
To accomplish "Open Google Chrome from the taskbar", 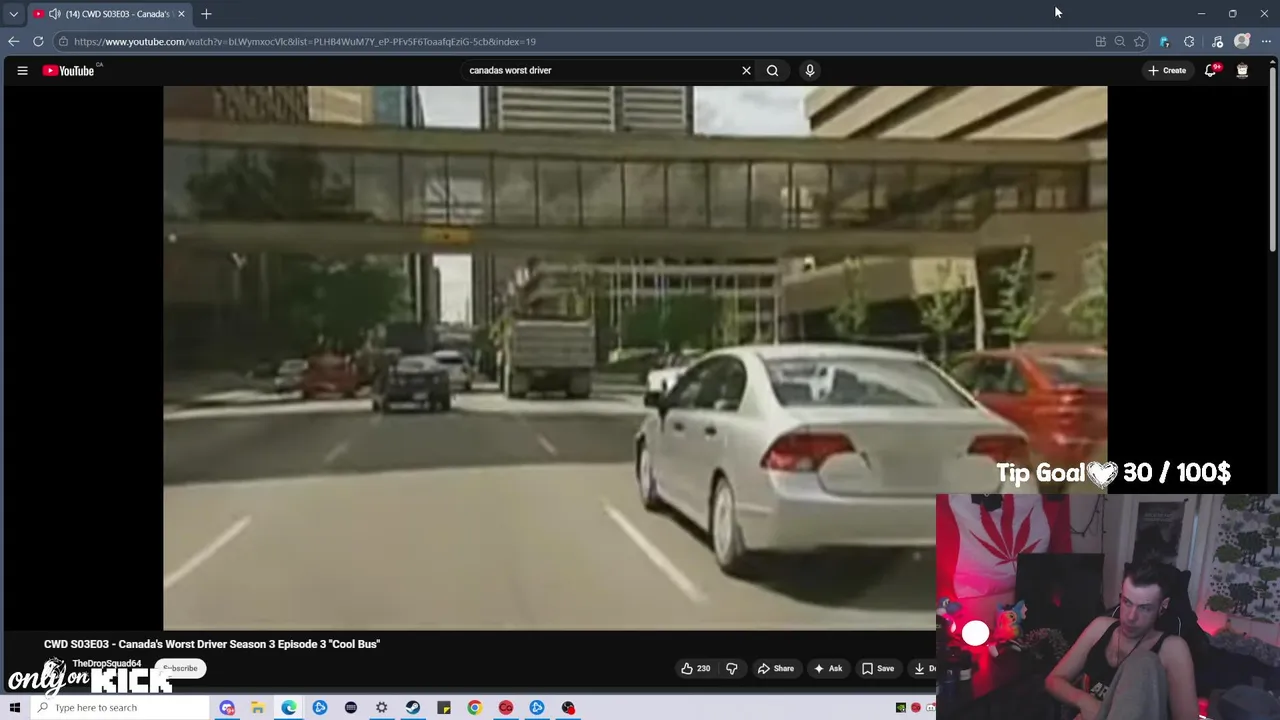I will coord(474,707).
